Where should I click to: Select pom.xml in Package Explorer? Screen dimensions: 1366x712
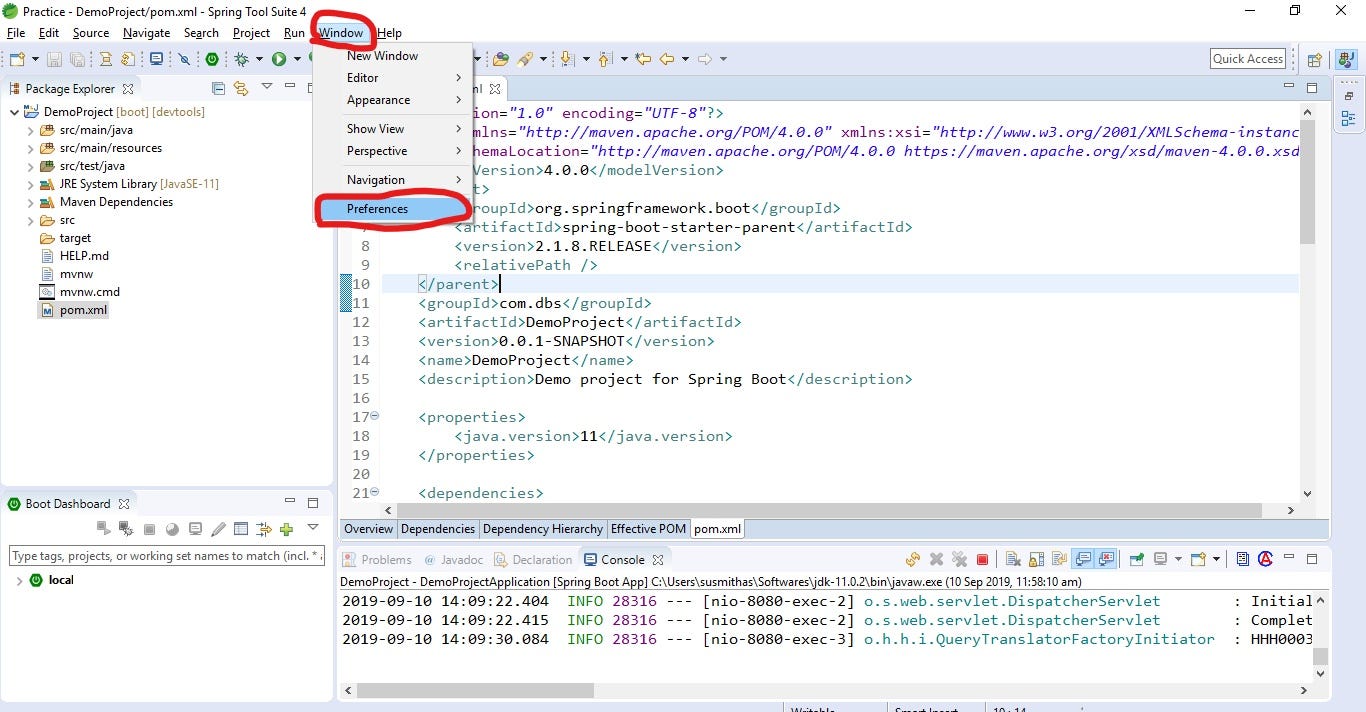pyautogui.click(x=73, y=310)
